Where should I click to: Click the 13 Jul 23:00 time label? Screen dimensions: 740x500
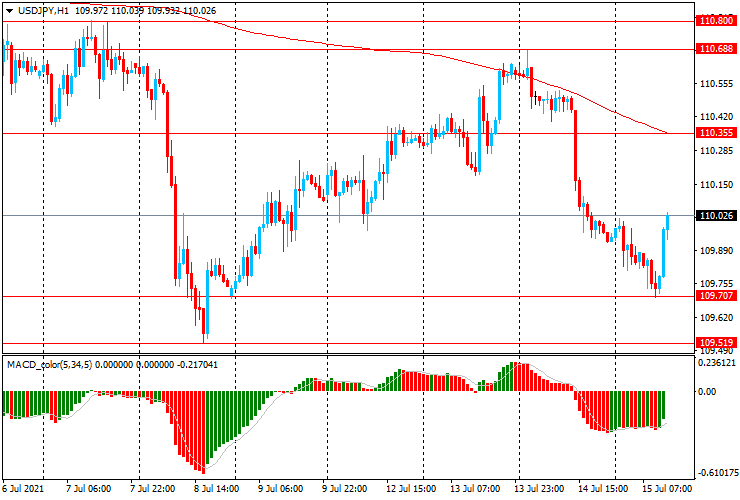click(538, 488)
